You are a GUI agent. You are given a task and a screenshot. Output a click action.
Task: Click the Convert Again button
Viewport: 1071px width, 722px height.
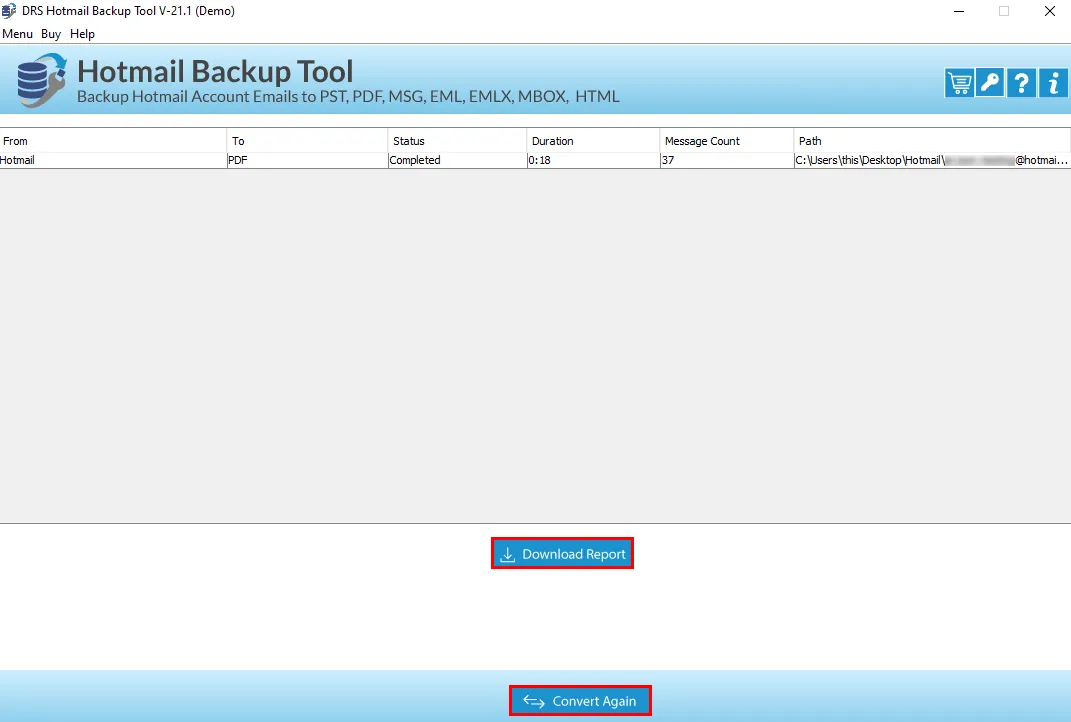580,701
